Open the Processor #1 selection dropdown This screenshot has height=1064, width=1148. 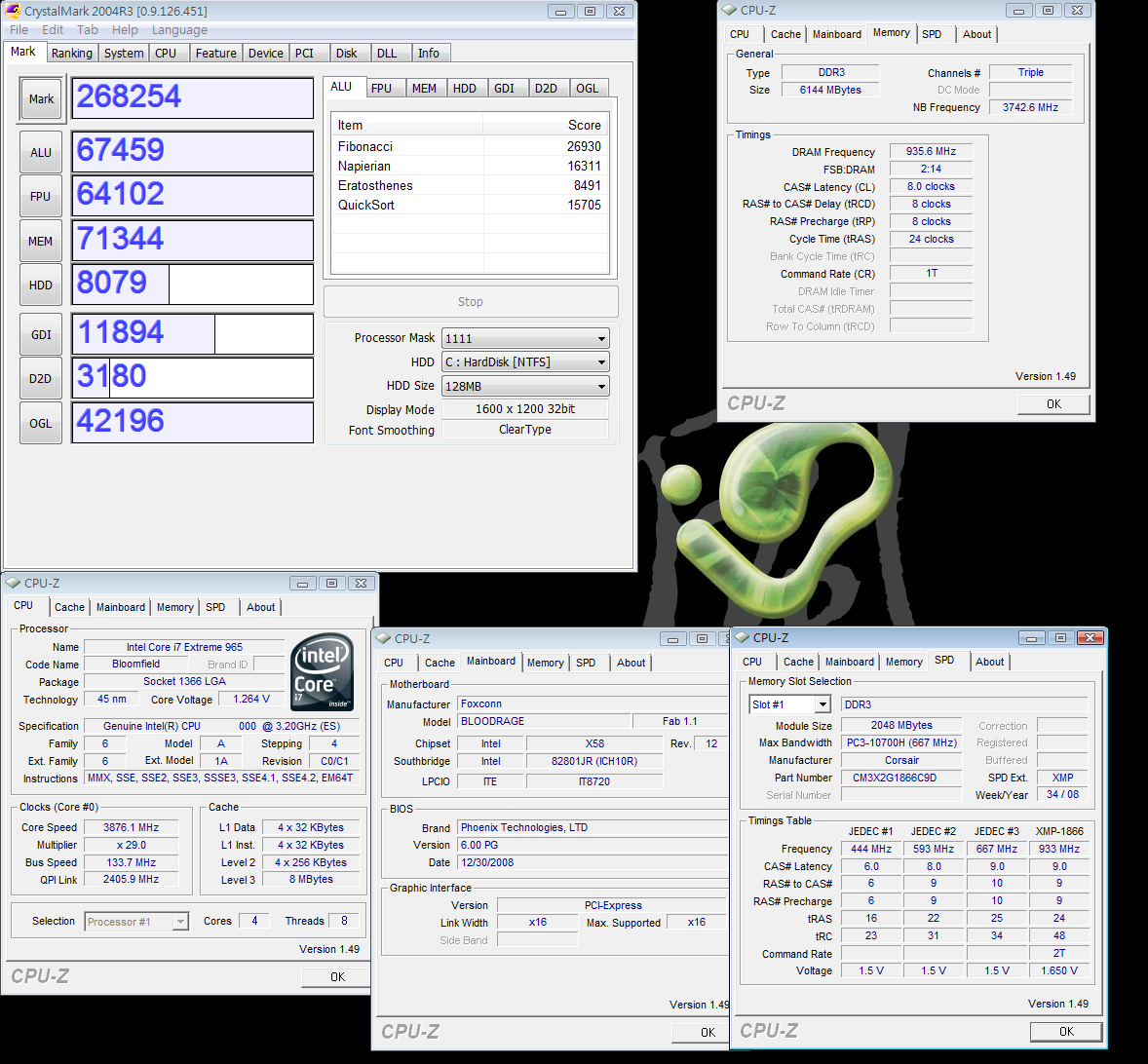click(180, 922)
